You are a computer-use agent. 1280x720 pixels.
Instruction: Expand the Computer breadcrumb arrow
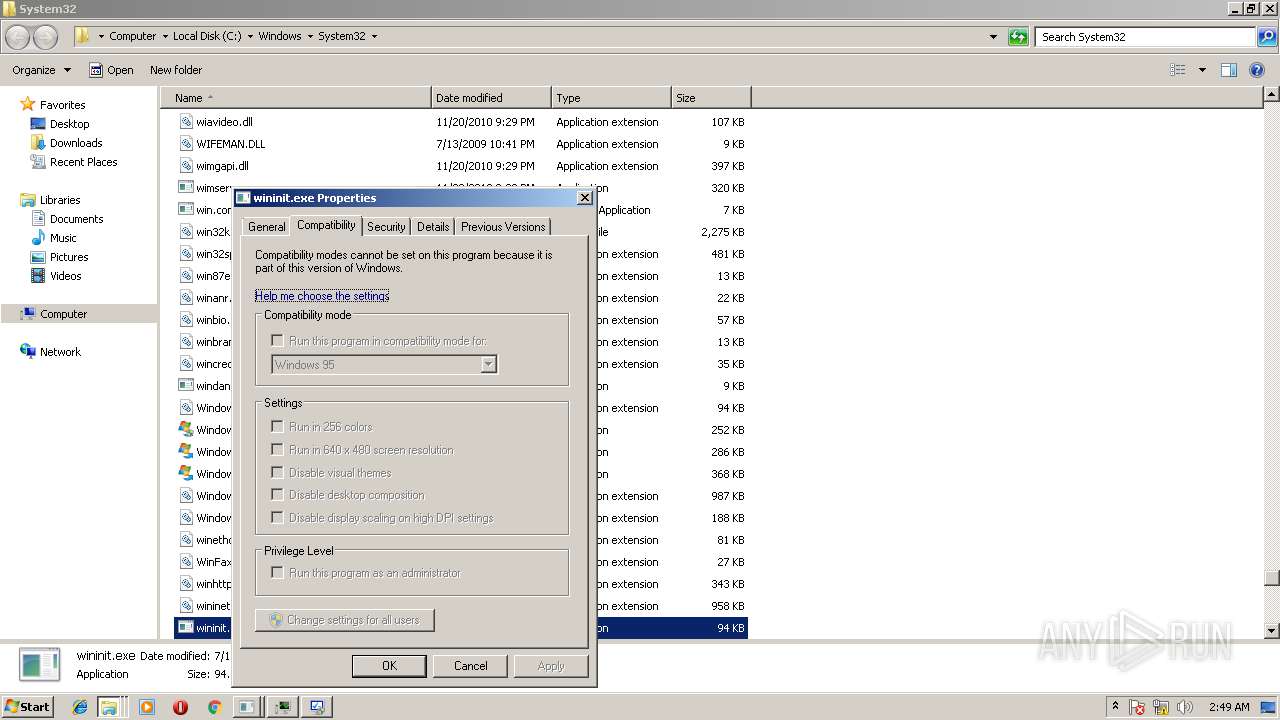click(x=164, y=37)
